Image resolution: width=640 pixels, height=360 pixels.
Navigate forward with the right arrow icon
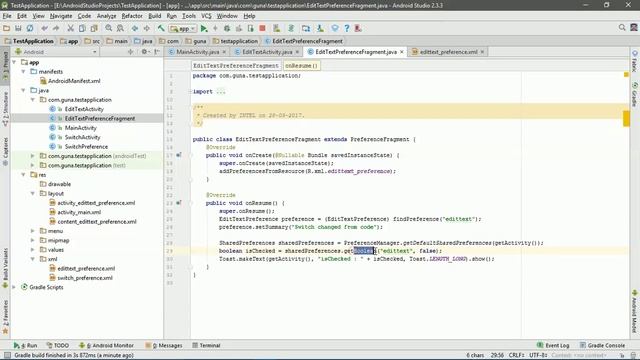[x=147, y=28]
